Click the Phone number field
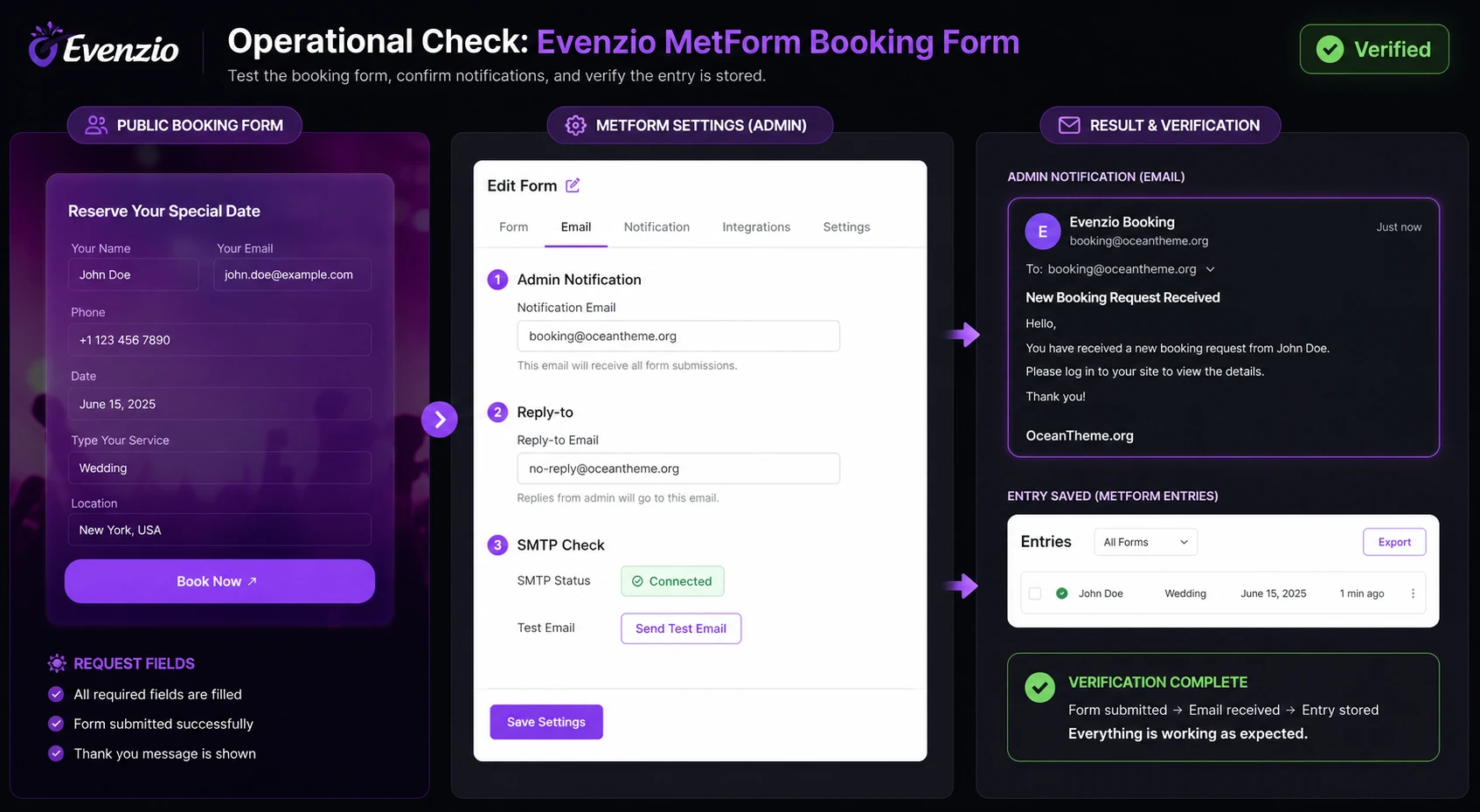 point(219,340)
